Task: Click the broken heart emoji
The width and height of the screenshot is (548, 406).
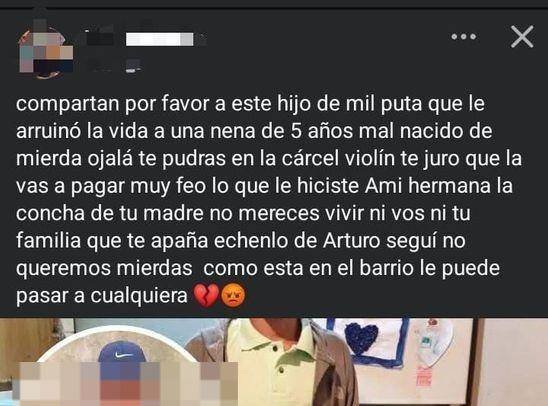Action: (206, 296)
